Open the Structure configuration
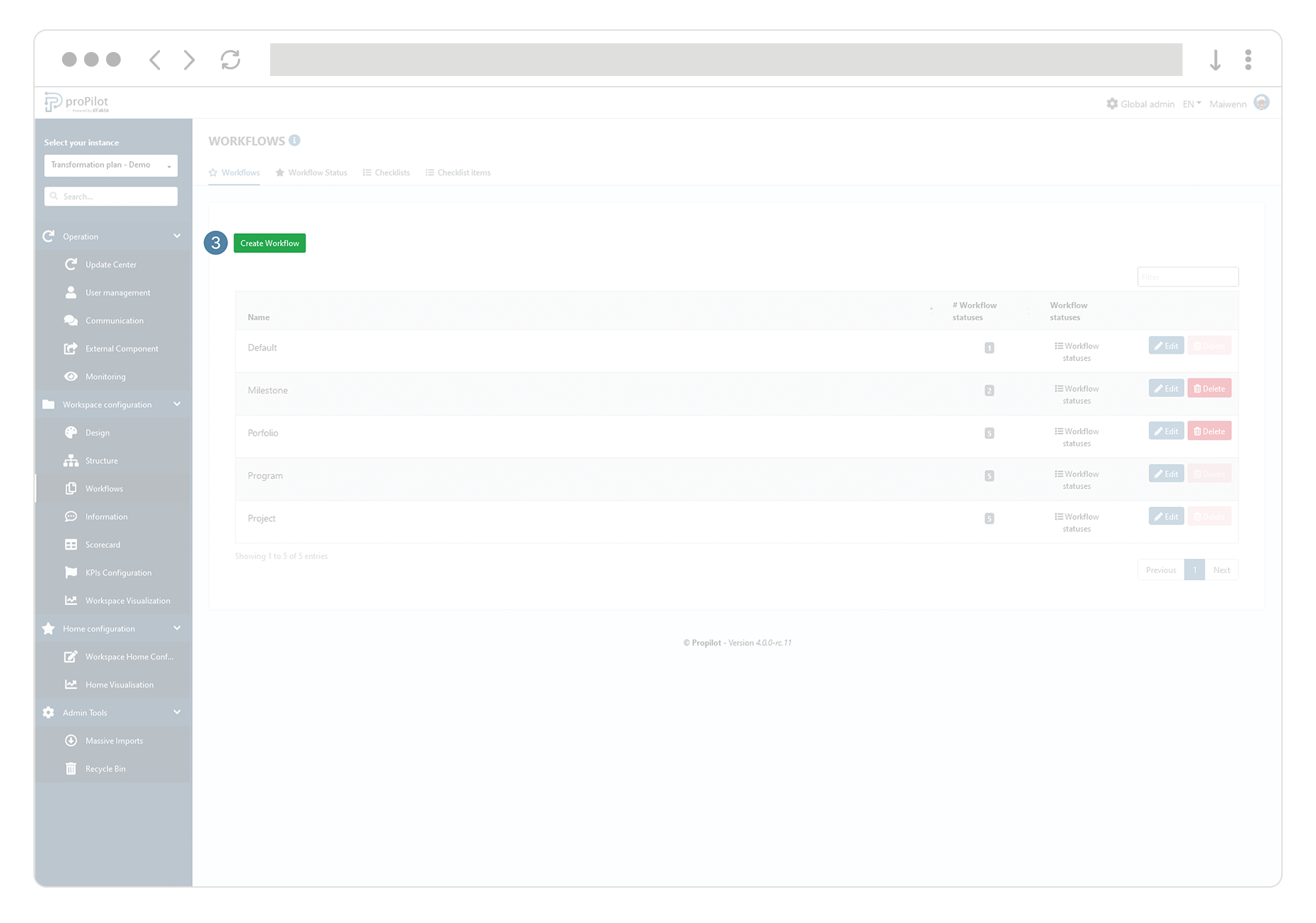This screenshot has height=923, width=1316. click(71, 460)
